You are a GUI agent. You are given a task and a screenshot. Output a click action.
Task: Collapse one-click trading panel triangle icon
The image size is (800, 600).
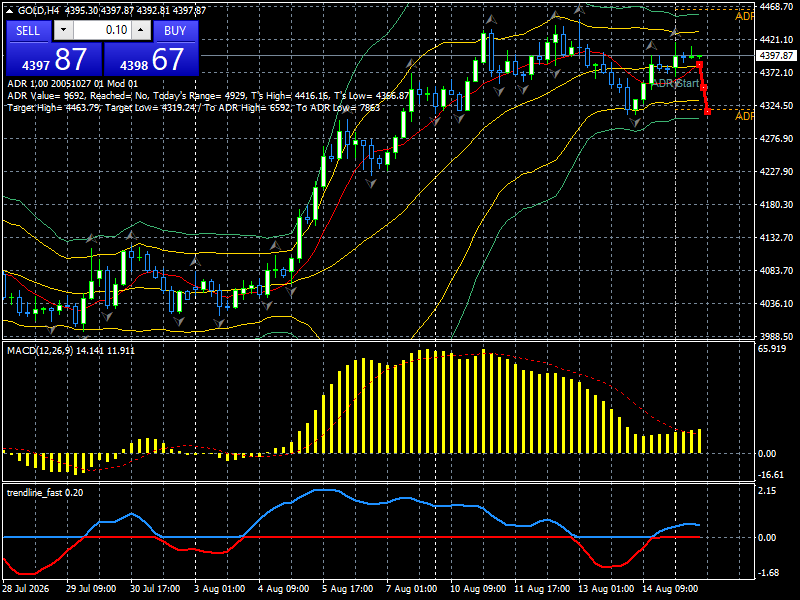[x=10, y=10]
